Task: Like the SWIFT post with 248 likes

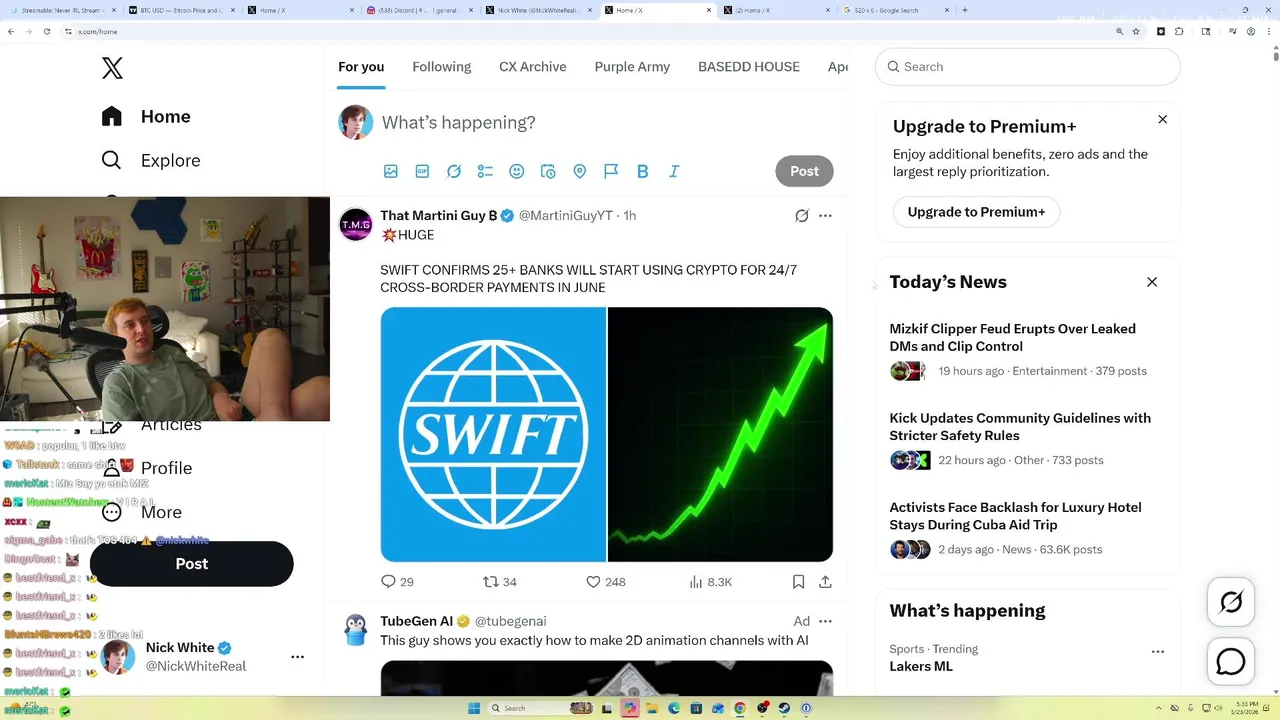Action: [x=606, y=581]
